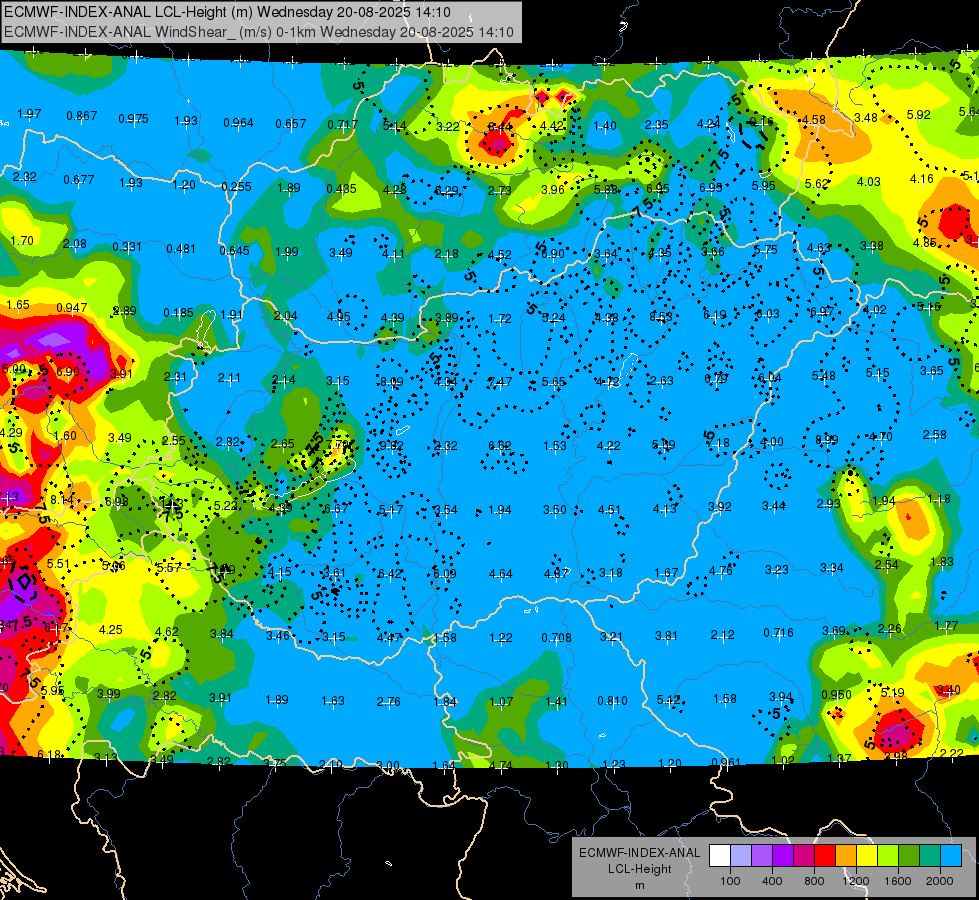Click the grid value 2.32
Image resolution: width=979 pixels, height=900 pixels.
[x=24, y=177]
